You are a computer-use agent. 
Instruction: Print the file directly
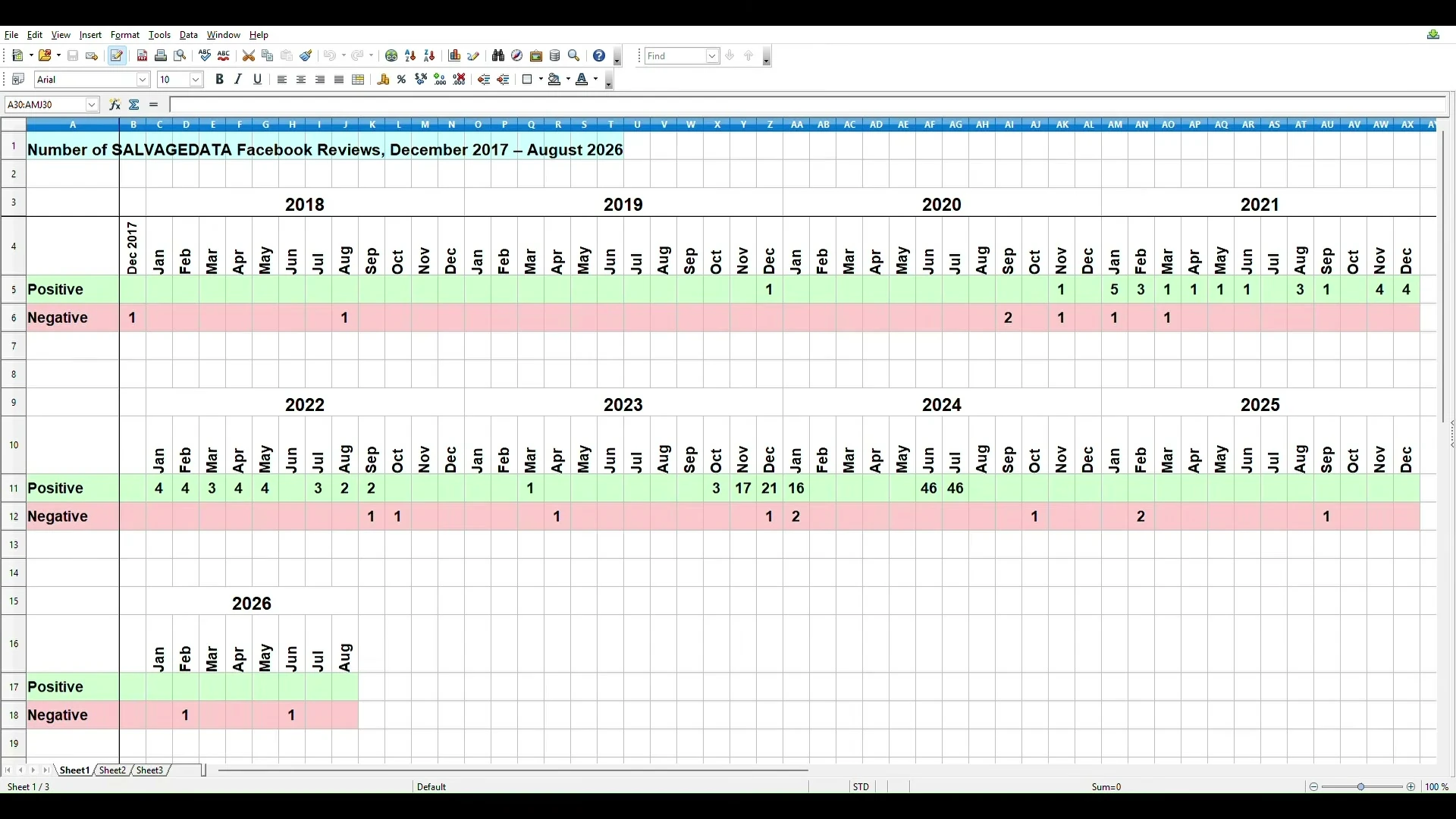coord(161,56)
